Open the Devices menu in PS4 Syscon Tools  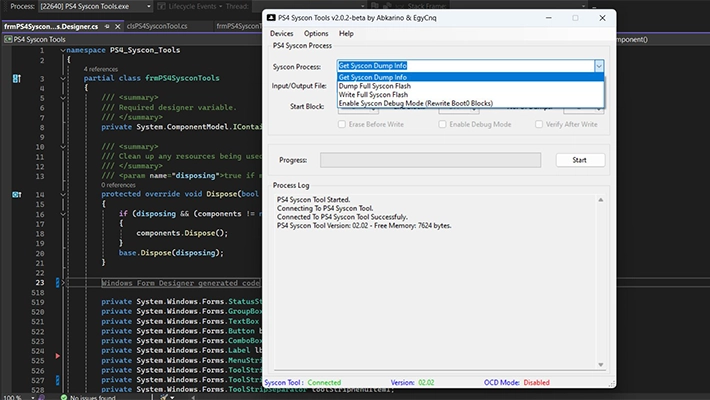click(x=281, y=34)
